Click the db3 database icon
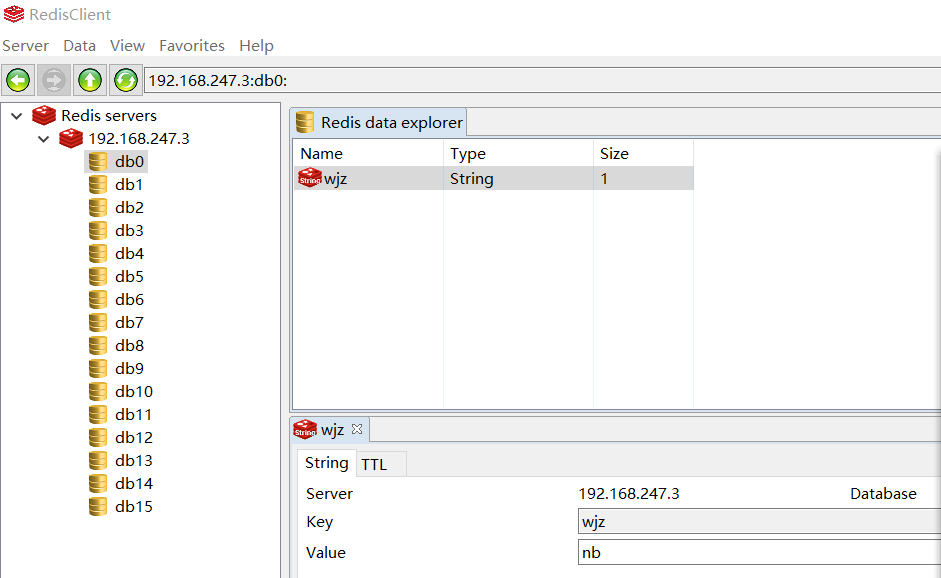Viewport: 941px width, 578px height. coord(98,230)
